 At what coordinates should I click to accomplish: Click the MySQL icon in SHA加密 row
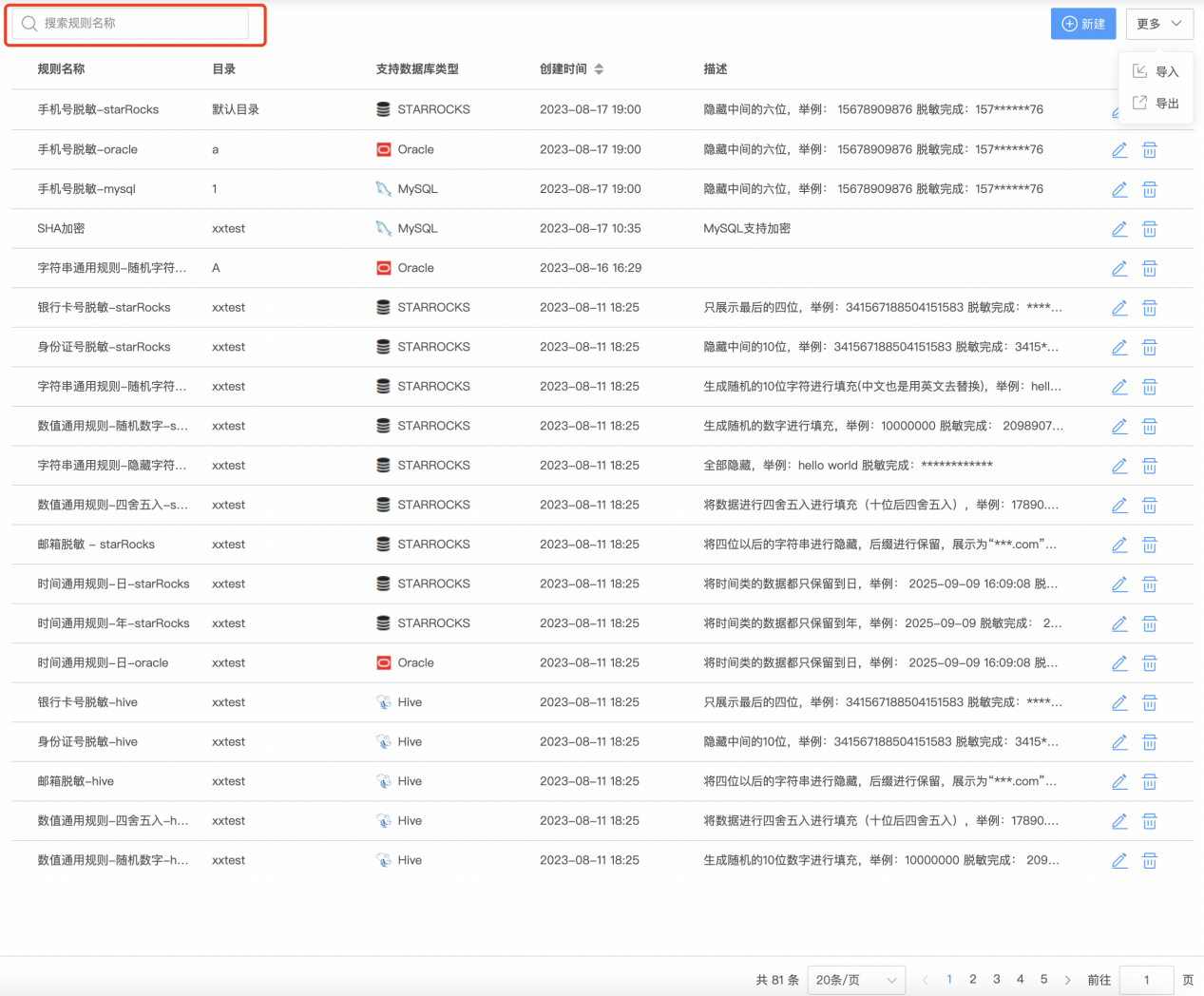coord(383,228)
